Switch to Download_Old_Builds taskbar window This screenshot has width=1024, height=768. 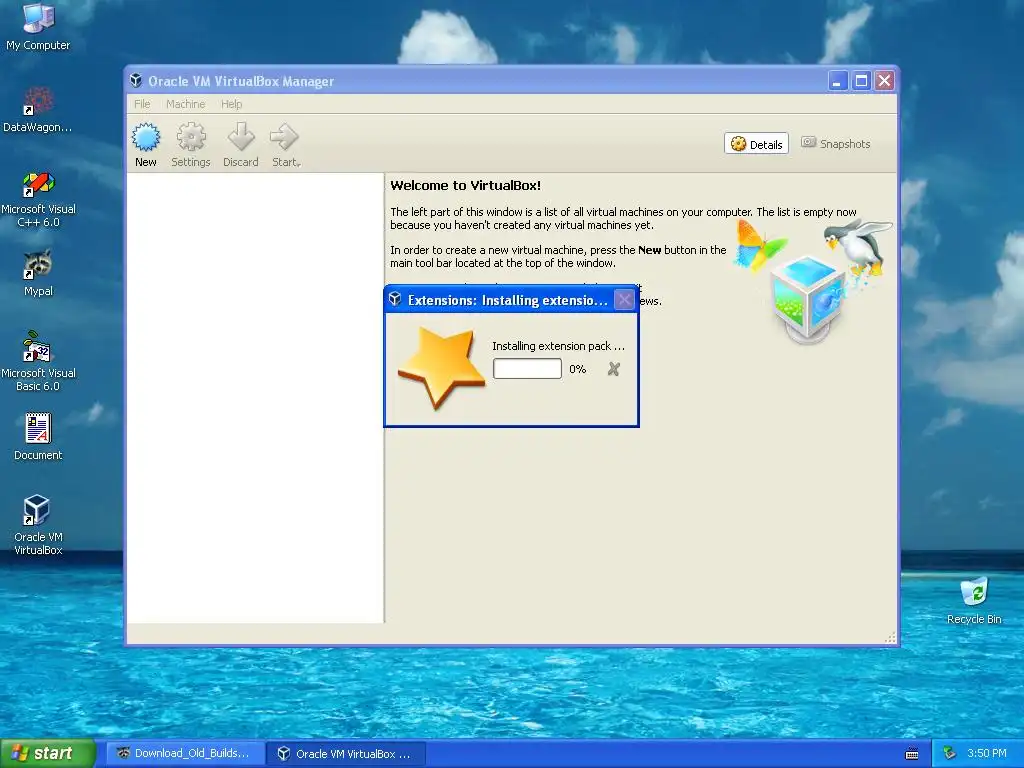pos(185,753)
